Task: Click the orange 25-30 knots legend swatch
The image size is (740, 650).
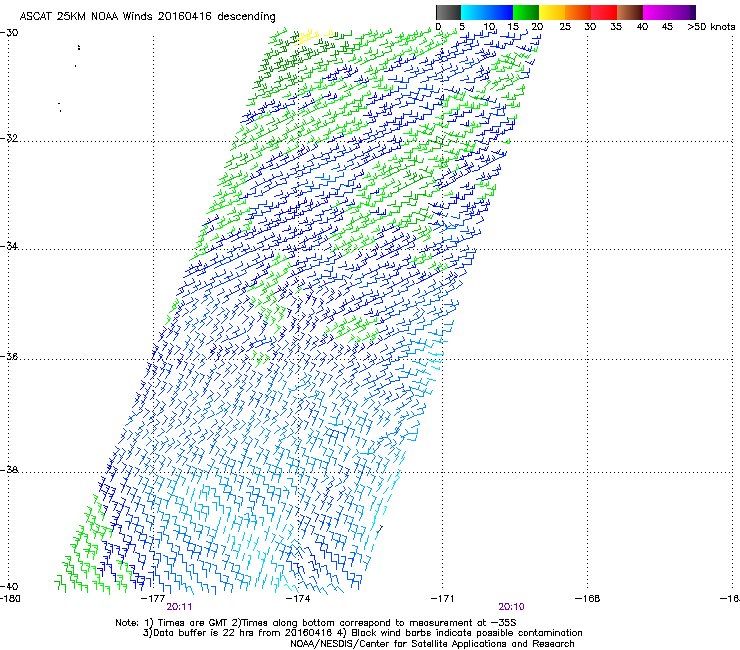Action: coord(578,12)
